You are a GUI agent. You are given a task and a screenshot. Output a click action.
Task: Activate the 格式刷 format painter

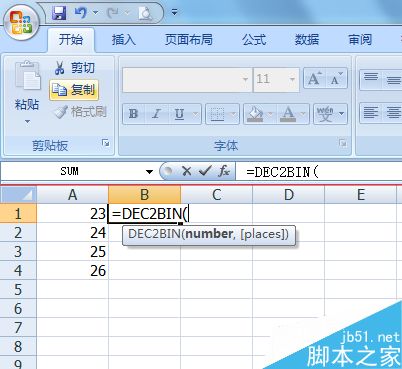pyautogui.click(x=80, y=112)
